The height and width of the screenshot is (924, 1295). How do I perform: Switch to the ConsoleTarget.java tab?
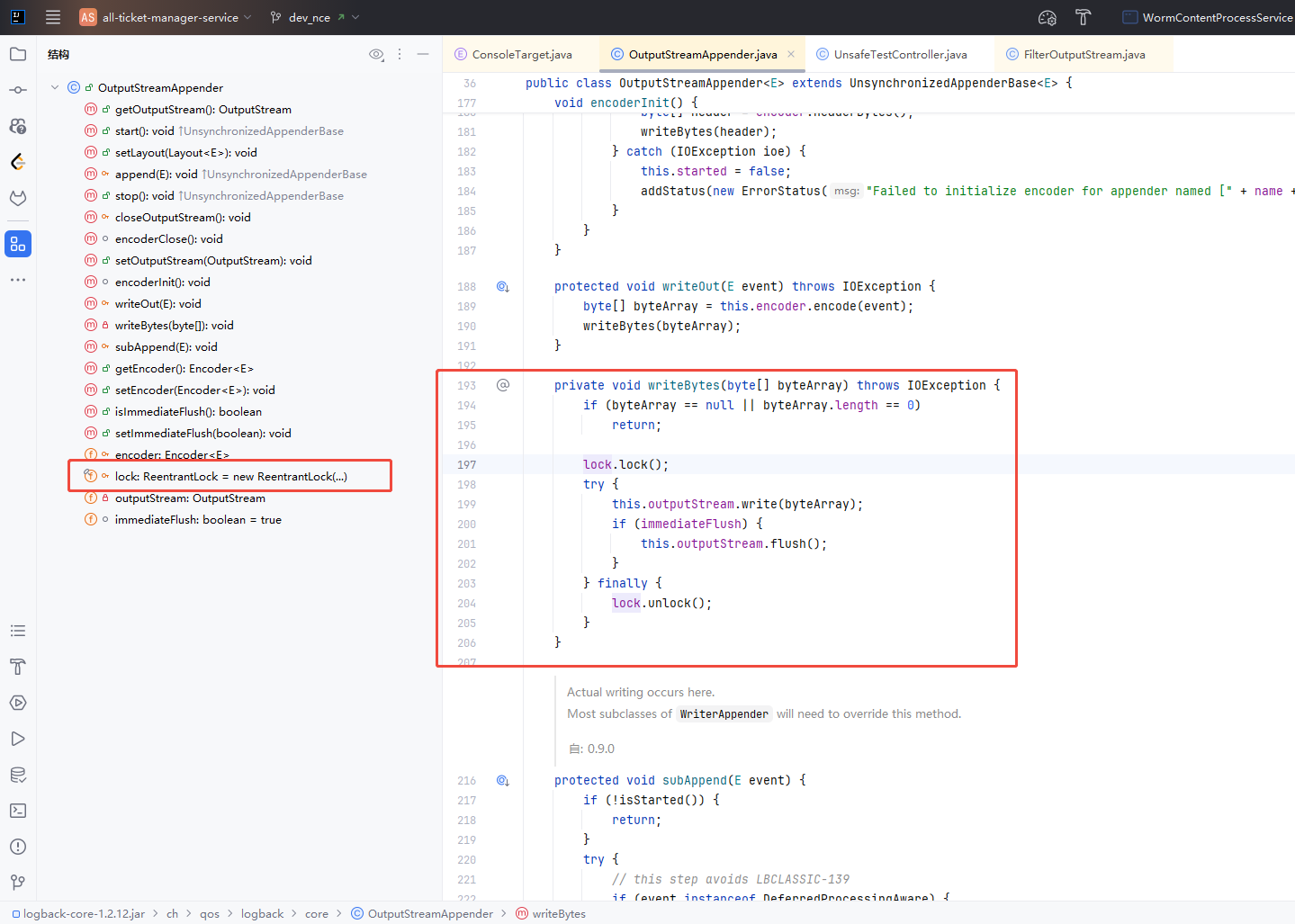pyautogui.click(x=521, y=55)
